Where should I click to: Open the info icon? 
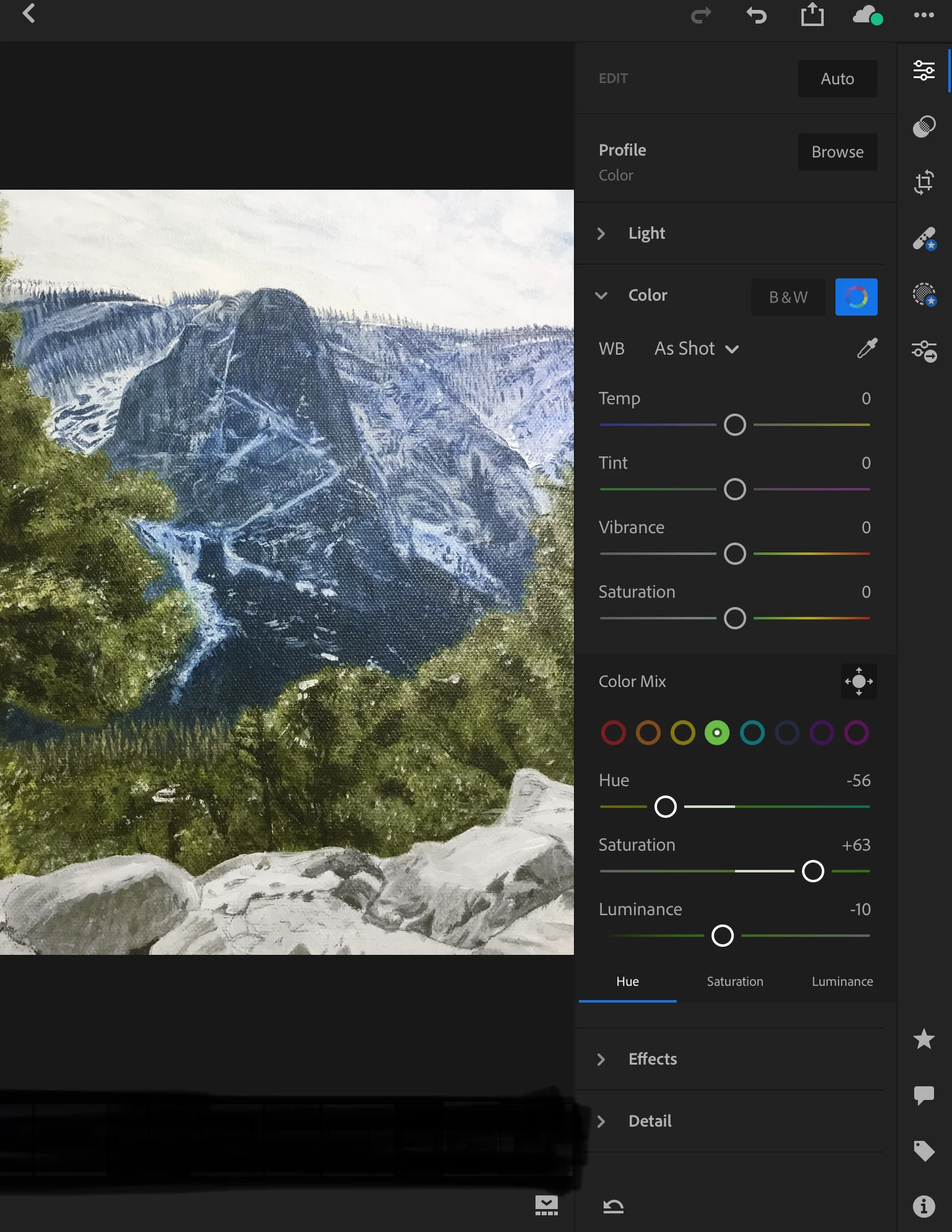click(x=923, y=1206)
